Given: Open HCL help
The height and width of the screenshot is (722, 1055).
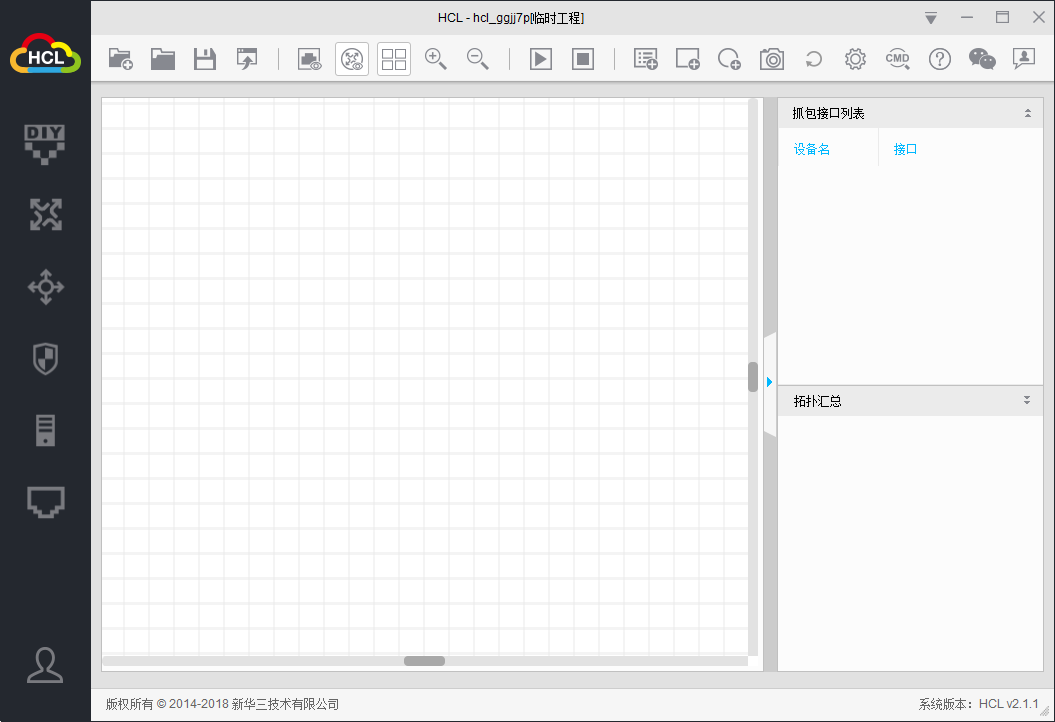Looking at the screenshot, I should [939, 59].
